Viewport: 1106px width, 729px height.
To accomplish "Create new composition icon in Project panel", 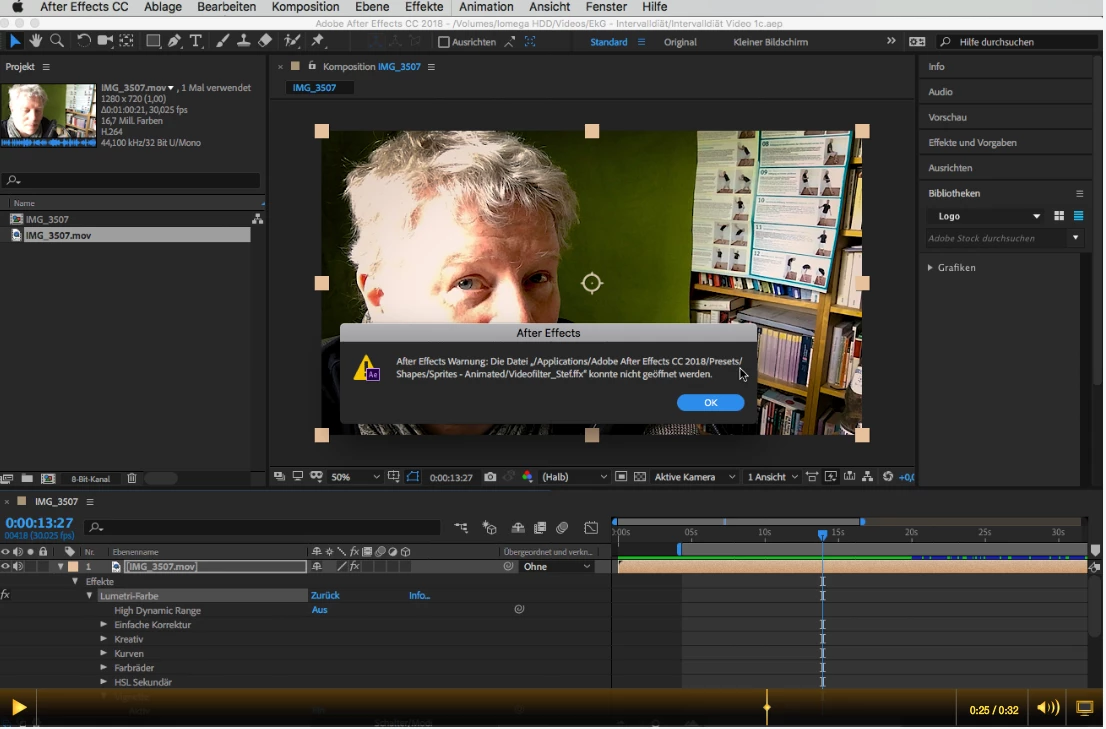I will [48, 479].
